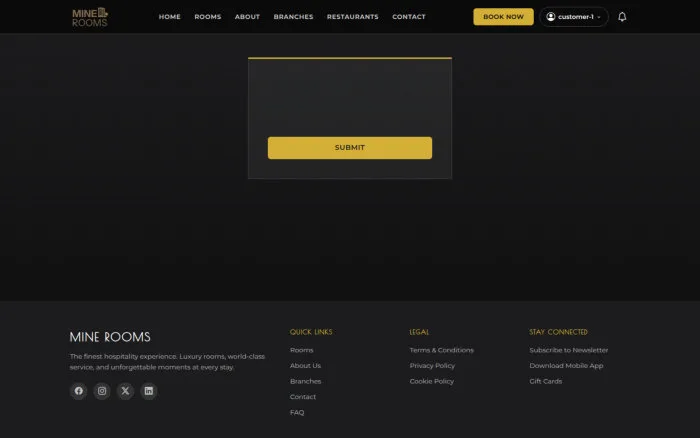Screen dimensions: 700x438
Task: Open the About Us footer link
Action: point(305,366)
